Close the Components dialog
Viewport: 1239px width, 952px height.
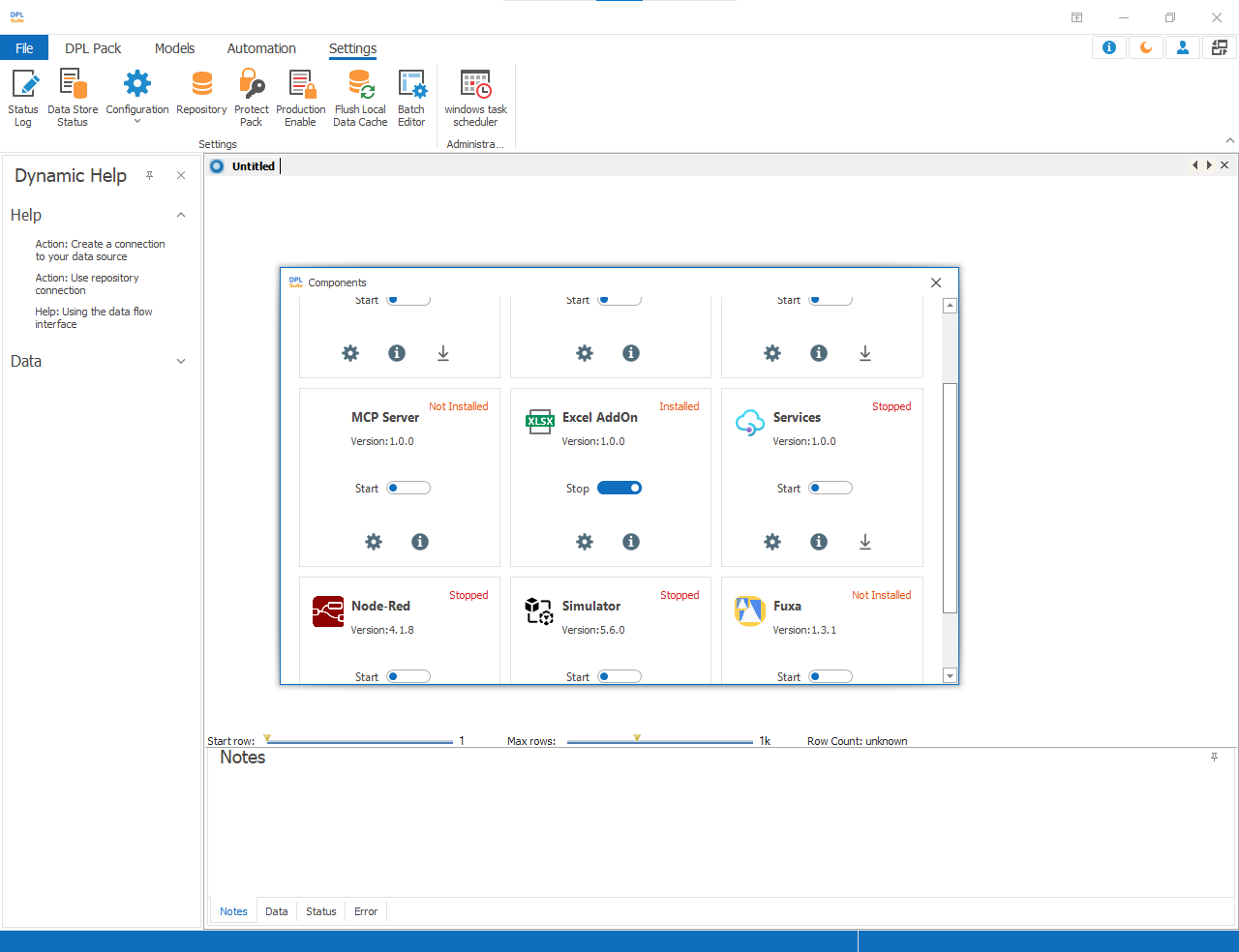pos(936,283)
